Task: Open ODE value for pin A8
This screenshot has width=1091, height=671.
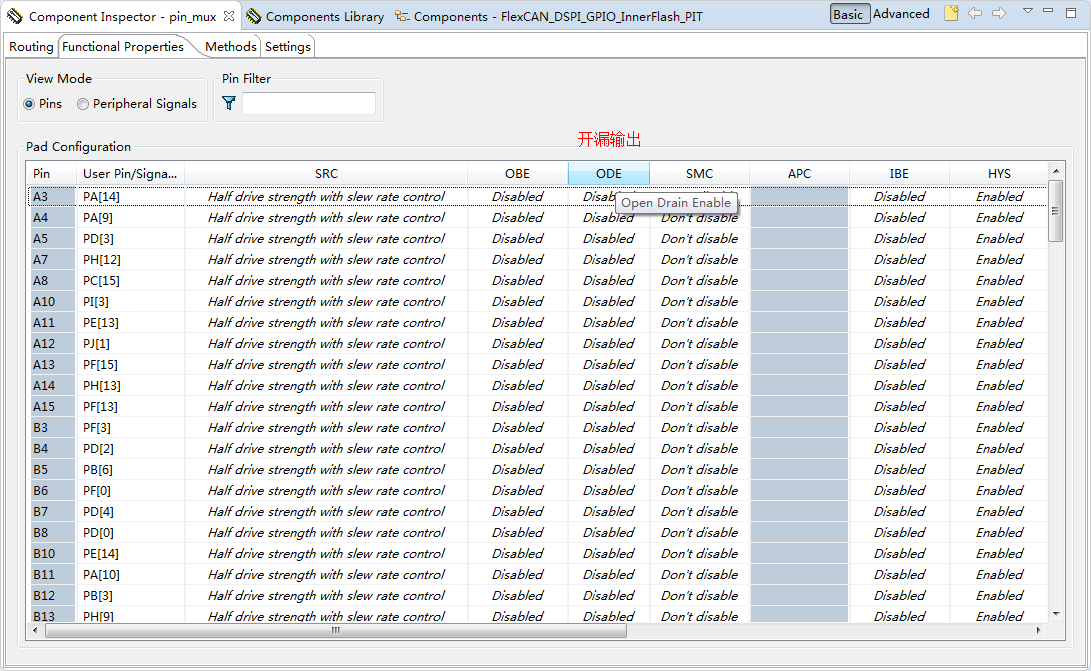Action: coord(609,281)
